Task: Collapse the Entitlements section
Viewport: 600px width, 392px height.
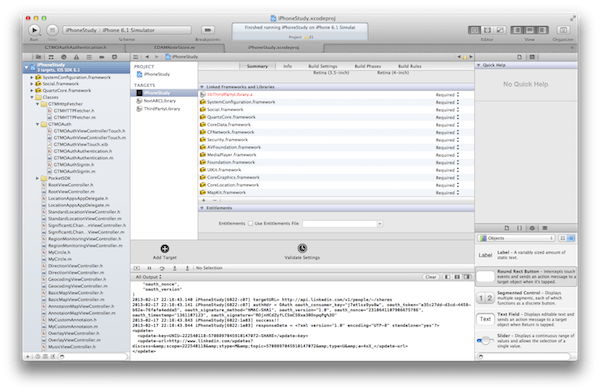Action: pos(202,208)
